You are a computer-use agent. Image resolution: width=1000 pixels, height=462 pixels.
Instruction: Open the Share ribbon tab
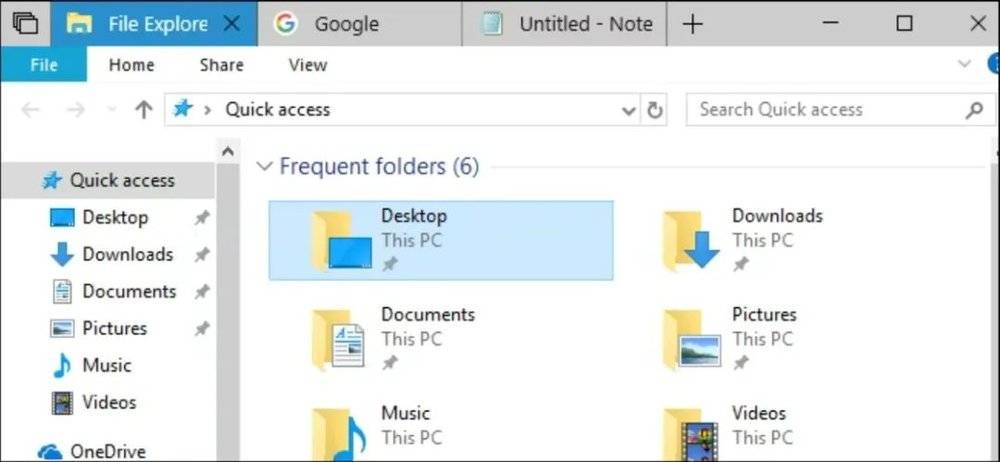tap(221, 64)
